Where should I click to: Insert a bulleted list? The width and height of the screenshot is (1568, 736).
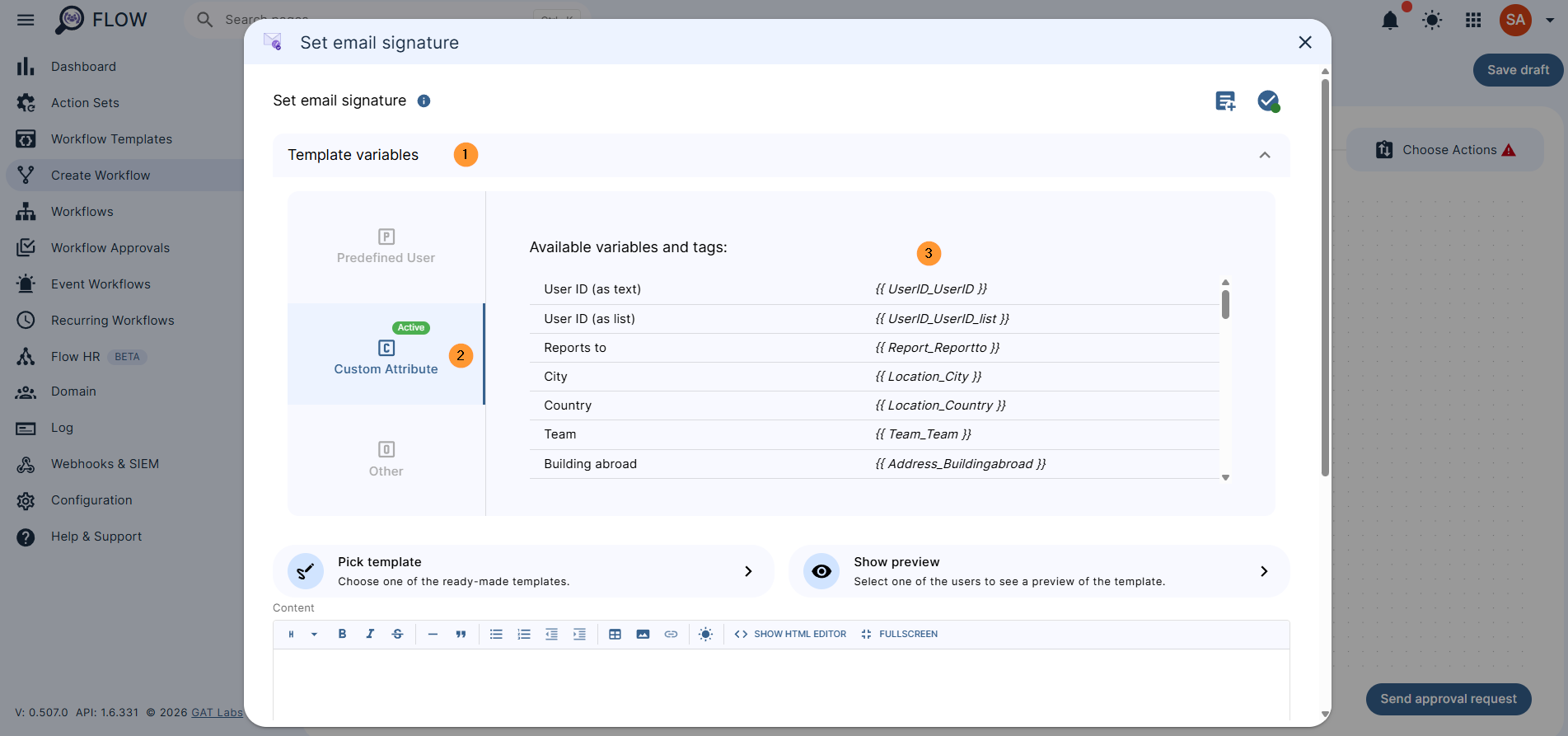496,635
